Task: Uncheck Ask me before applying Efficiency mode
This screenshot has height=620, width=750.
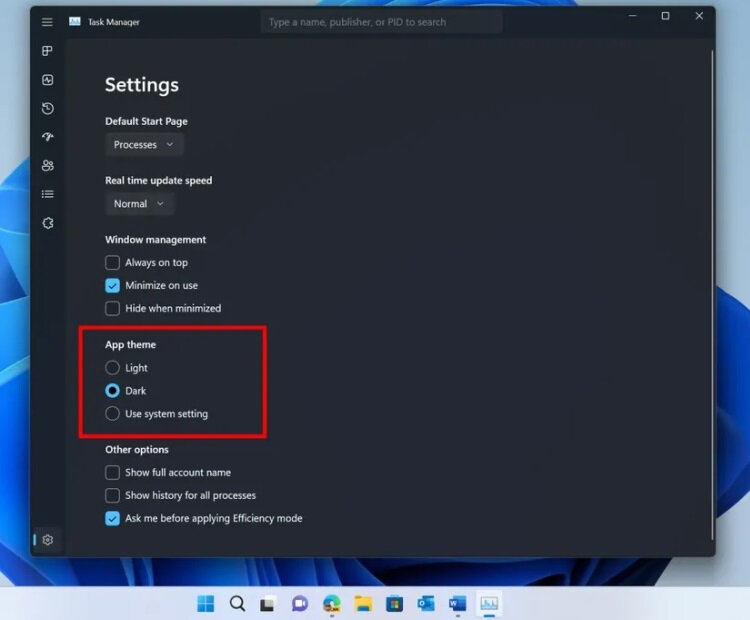Action: tap(112, 519)
